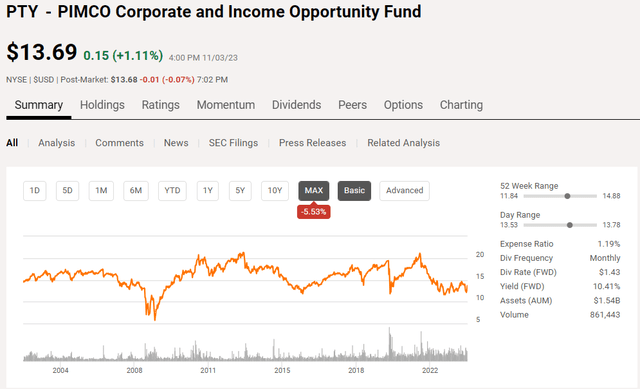Open the Peers tab
The height and width of the screenshot is (389, 640).
352,105
